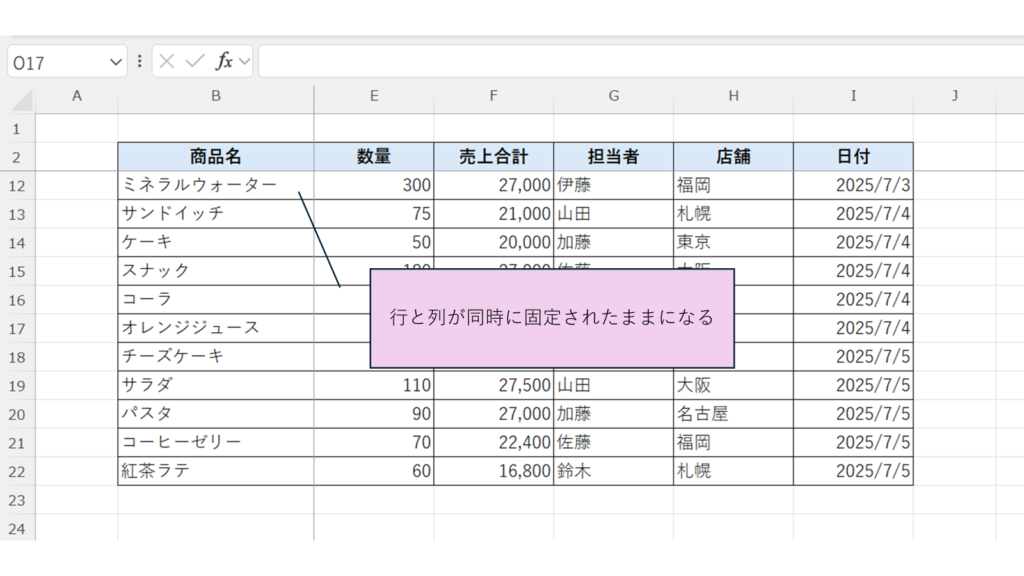Select row 12 header
Viewport: 1024px width, 576px height.
[17, 185]
